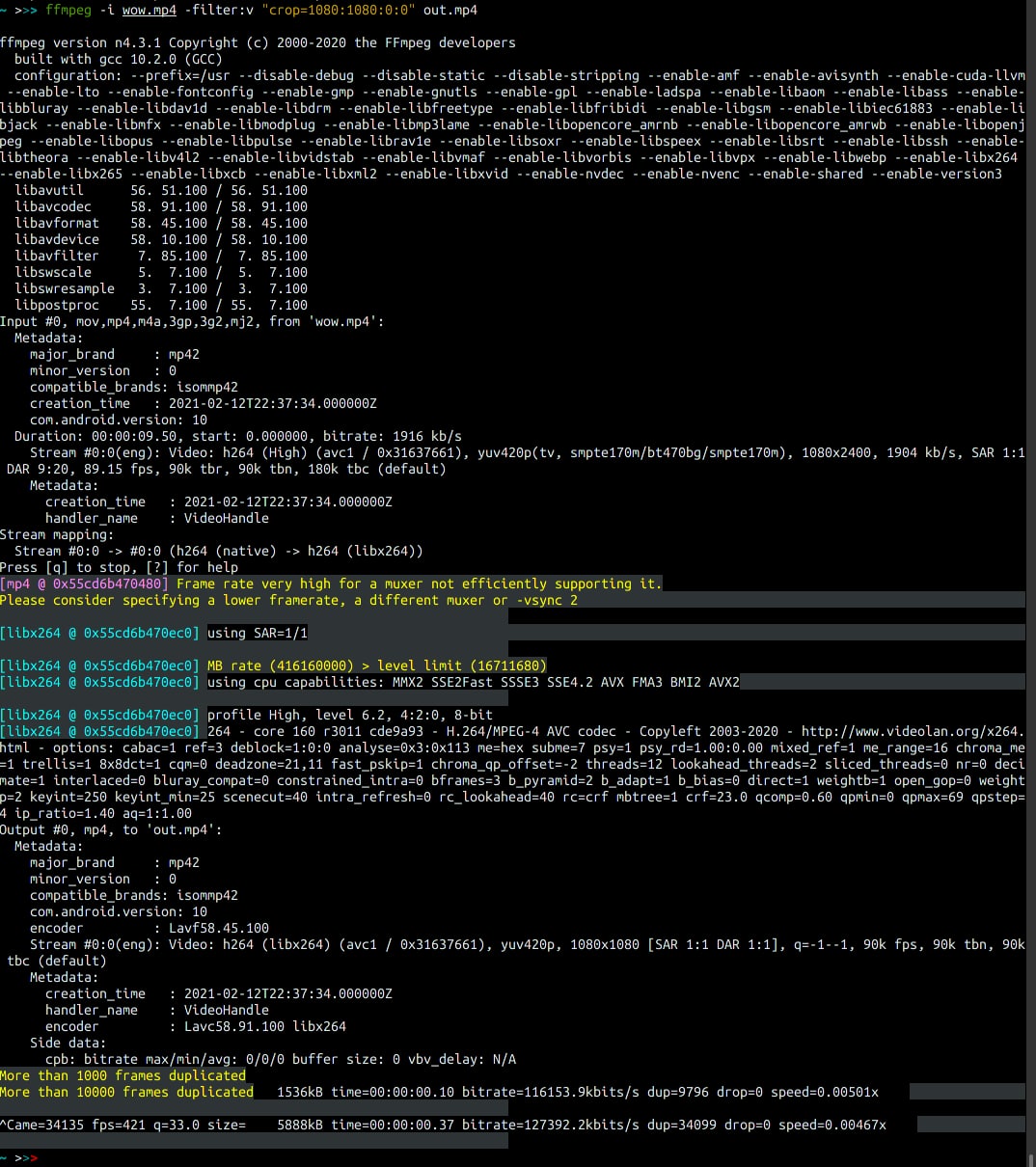Click the 1536kB size value
Screen dimensions: 1036x1167
tap(300, 1092)
